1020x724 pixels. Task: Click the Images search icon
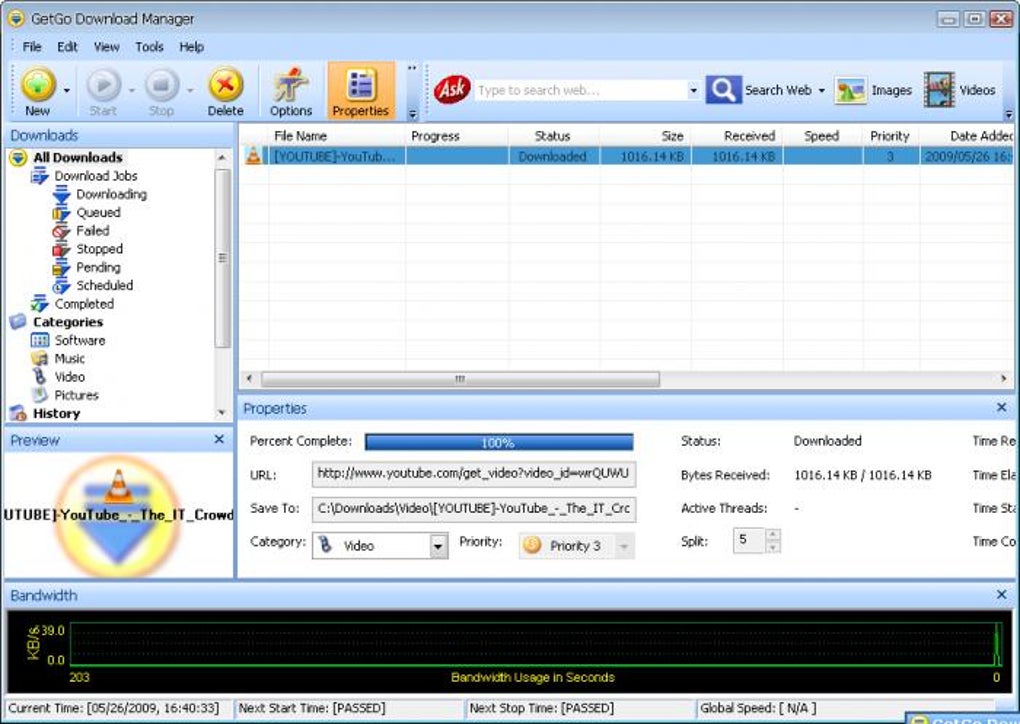pos(851,90)
